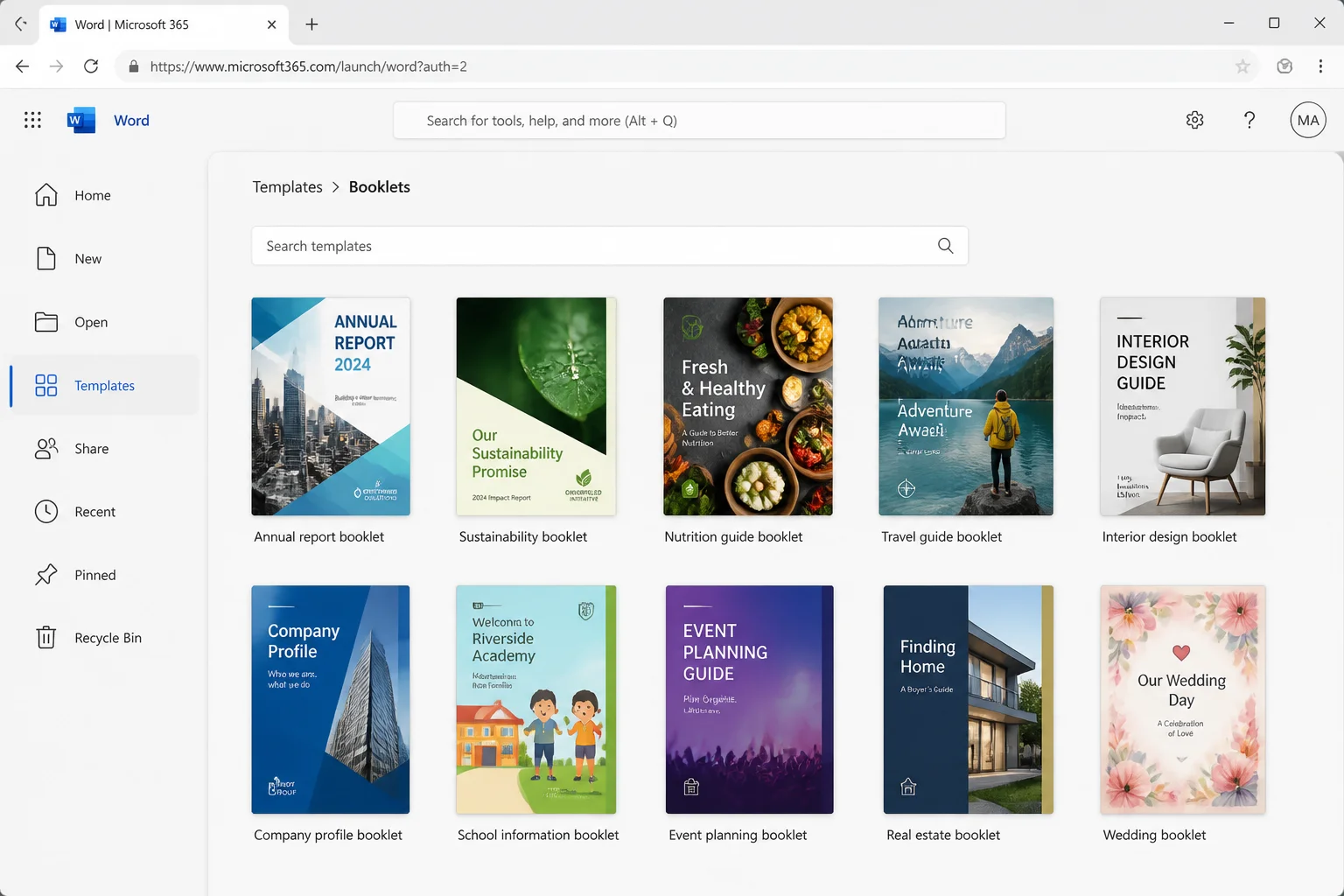Open the tab search chevron at top left
1344x896 pixels.
pos(21,24)
